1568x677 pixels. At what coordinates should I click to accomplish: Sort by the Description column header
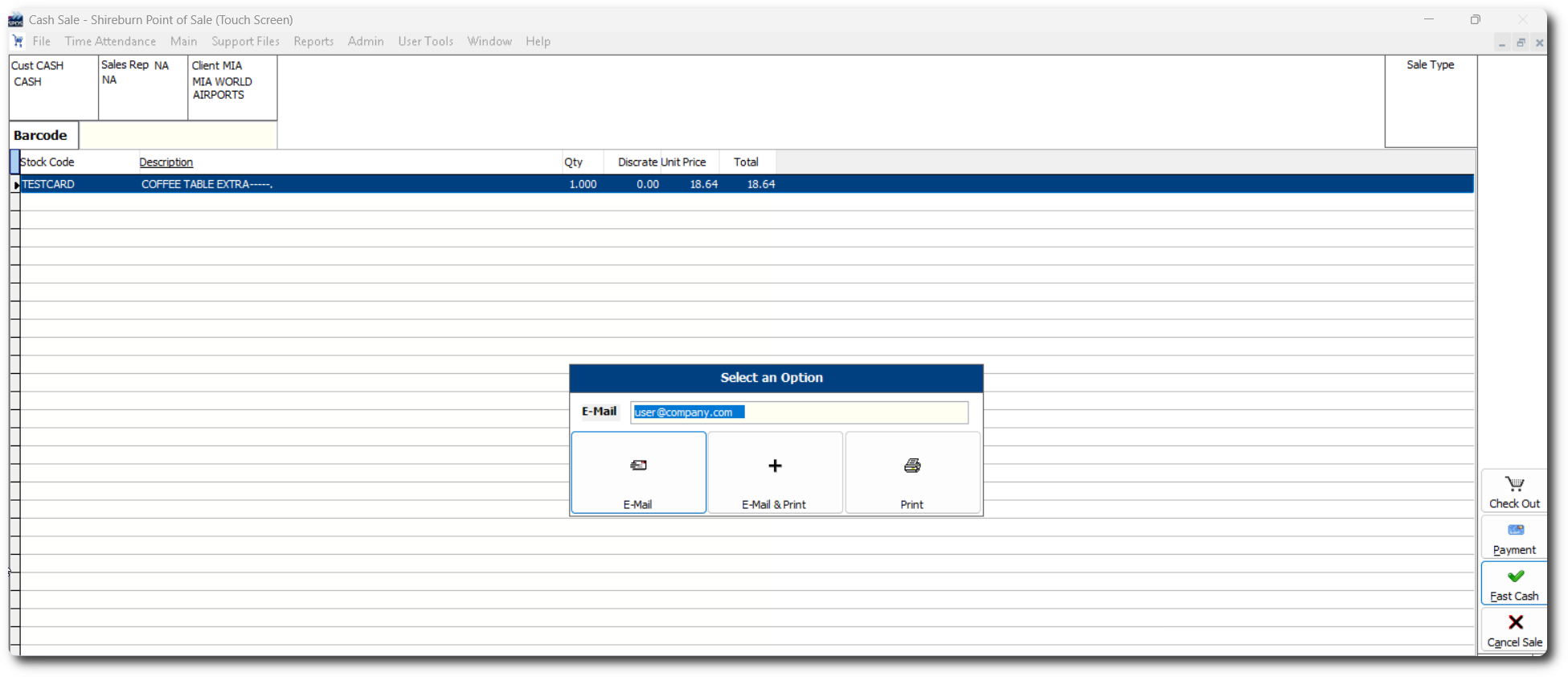(x=166, y=162)
